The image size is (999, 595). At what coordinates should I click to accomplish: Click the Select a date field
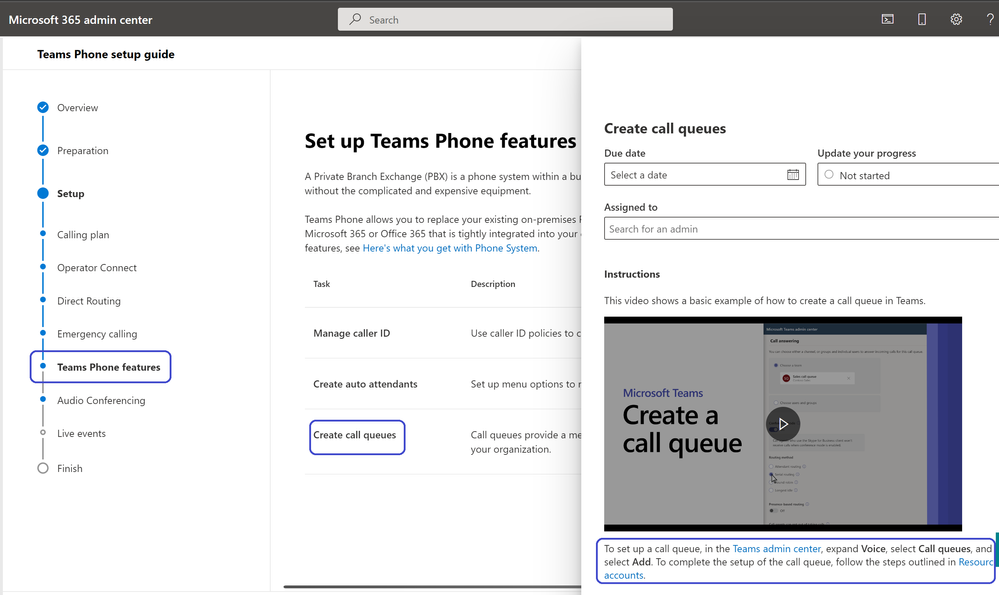pyautogui.click(x=705, y=175)
